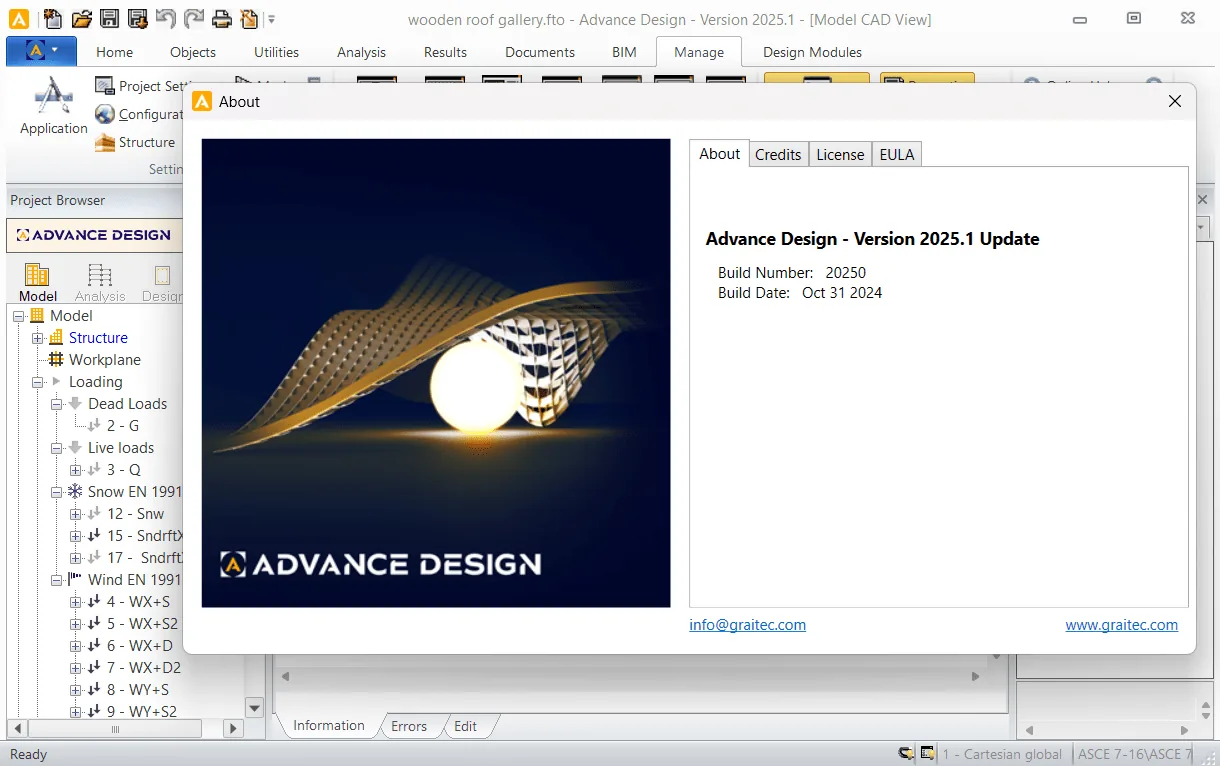Screen dimensions: 1220x766
Task: Switch to Model mode in Project Browser
Action: [38, 282]
